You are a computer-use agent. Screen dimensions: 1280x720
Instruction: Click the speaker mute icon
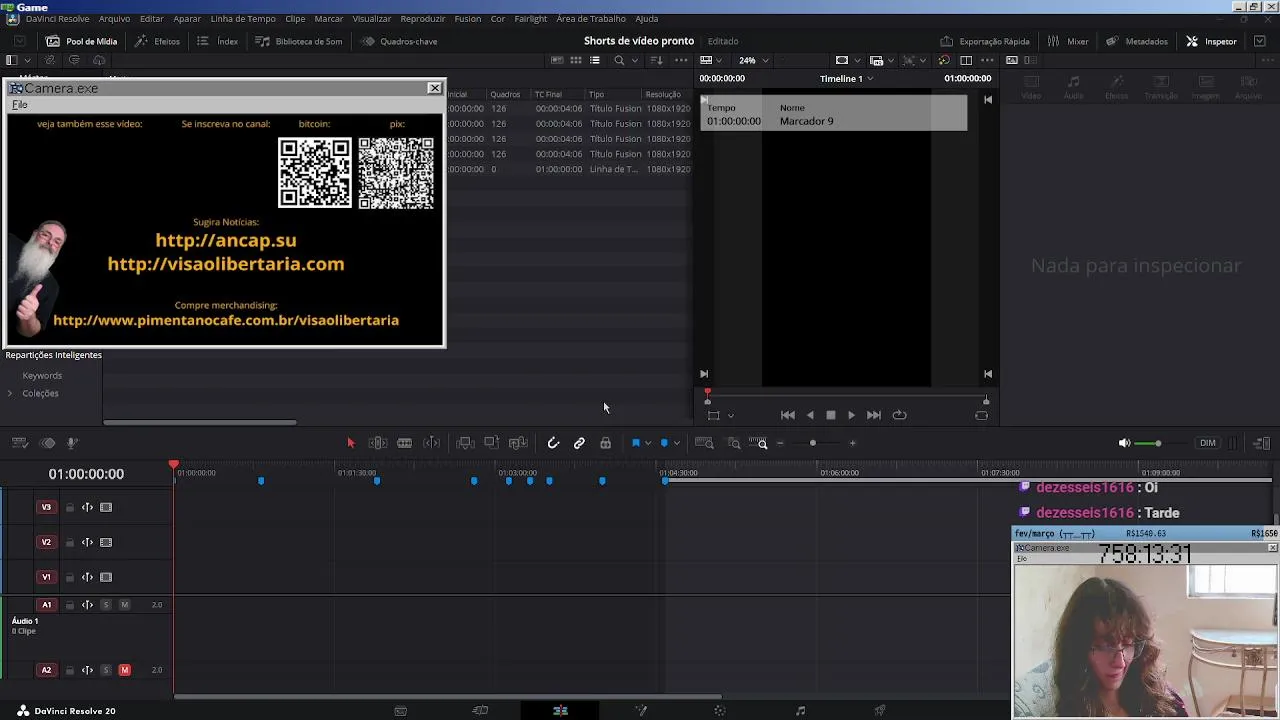(x=1124, y=443)
